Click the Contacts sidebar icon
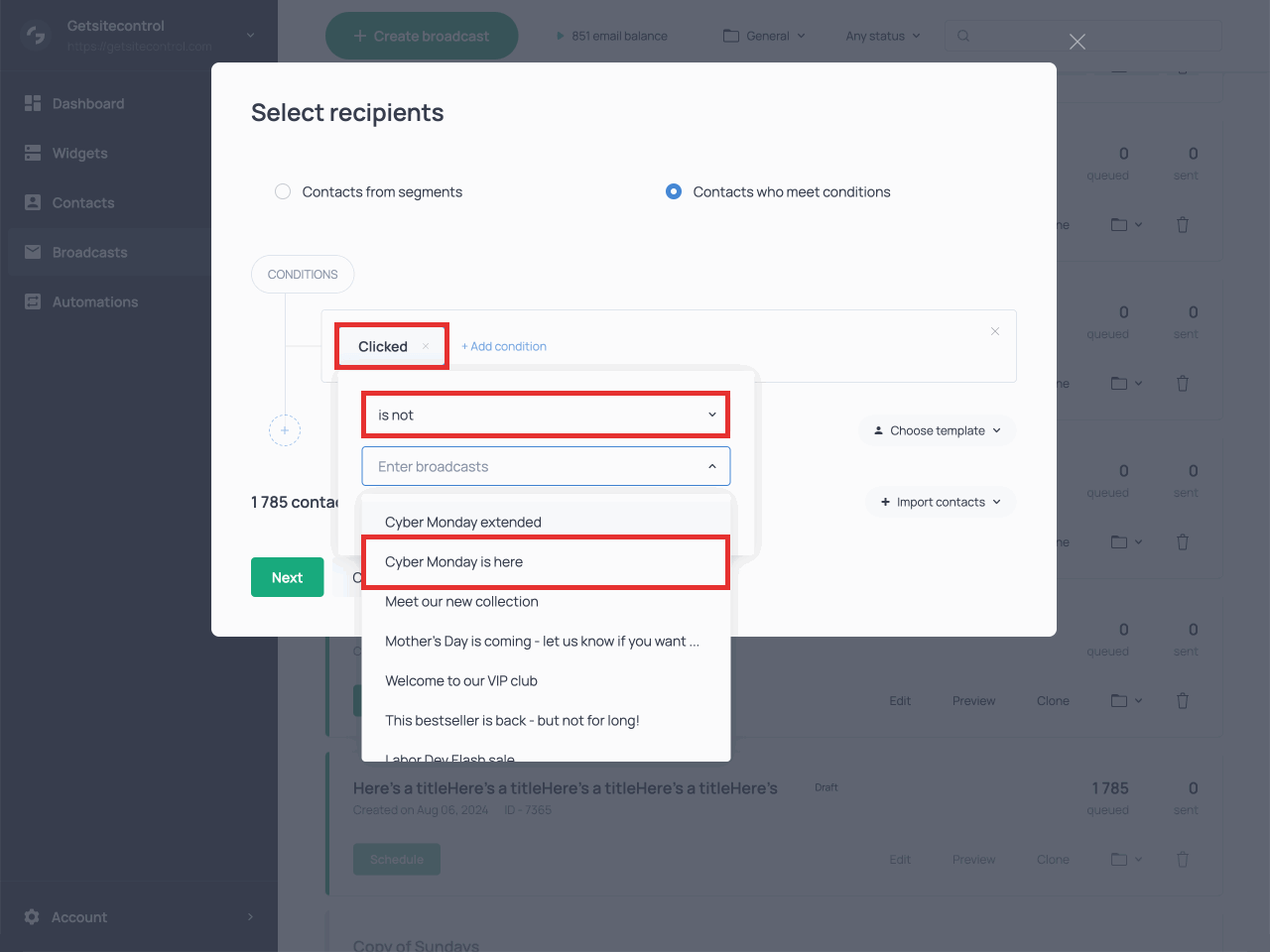This screenshot has height=952, width=1270. (x=33, y=202)
